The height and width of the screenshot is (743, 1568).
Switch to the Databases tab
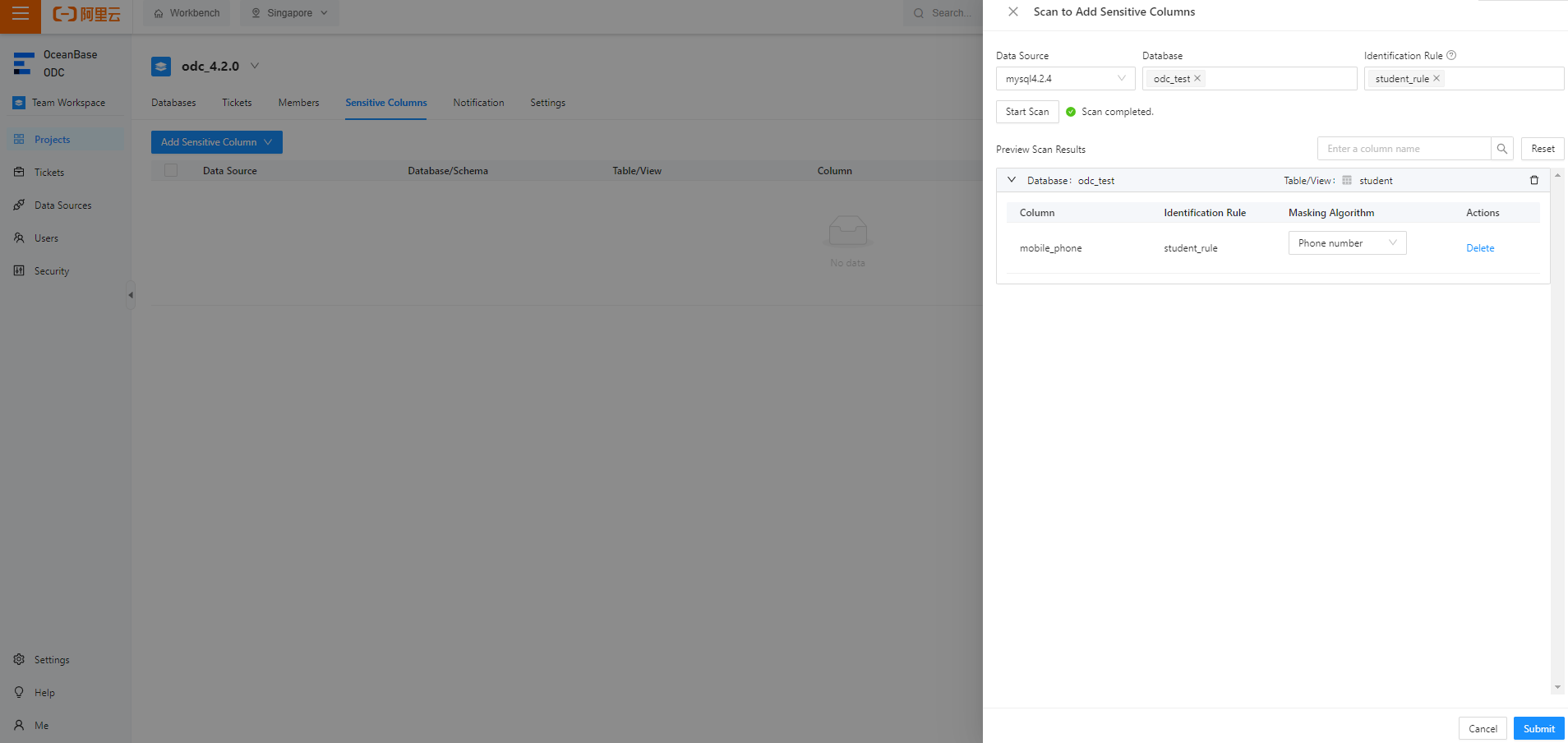point(173,103)
